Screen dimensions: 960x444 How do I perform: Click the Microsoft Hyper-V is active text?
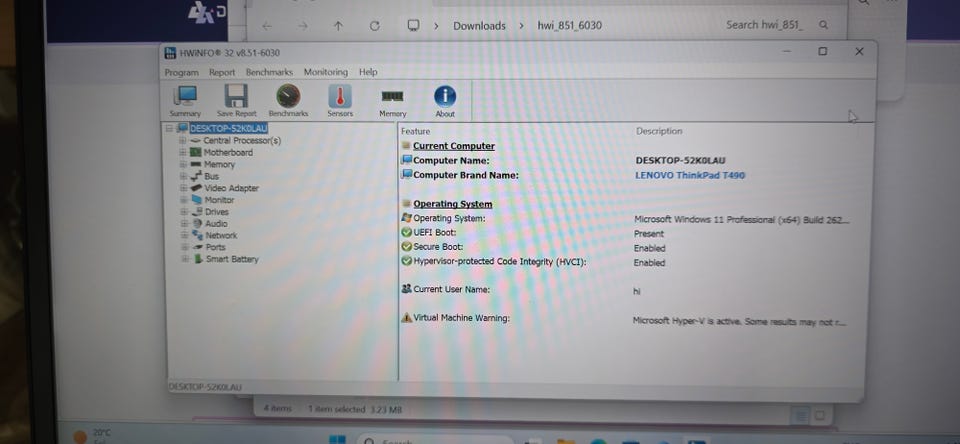click(740, 321)
